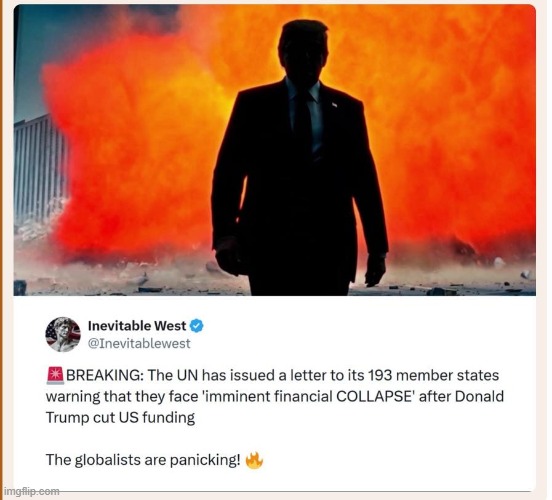Click the flag lapel pin on the suit
This screenshot has width=552, height=500.
pos(334,105)
